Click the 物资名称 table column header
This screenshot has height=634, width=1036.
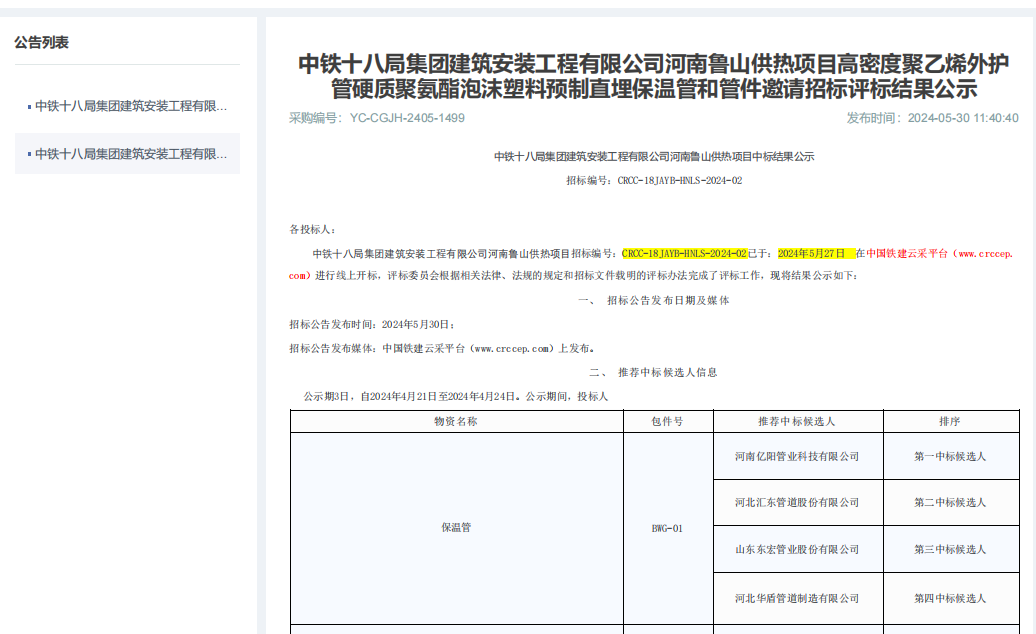pos(456,421)
